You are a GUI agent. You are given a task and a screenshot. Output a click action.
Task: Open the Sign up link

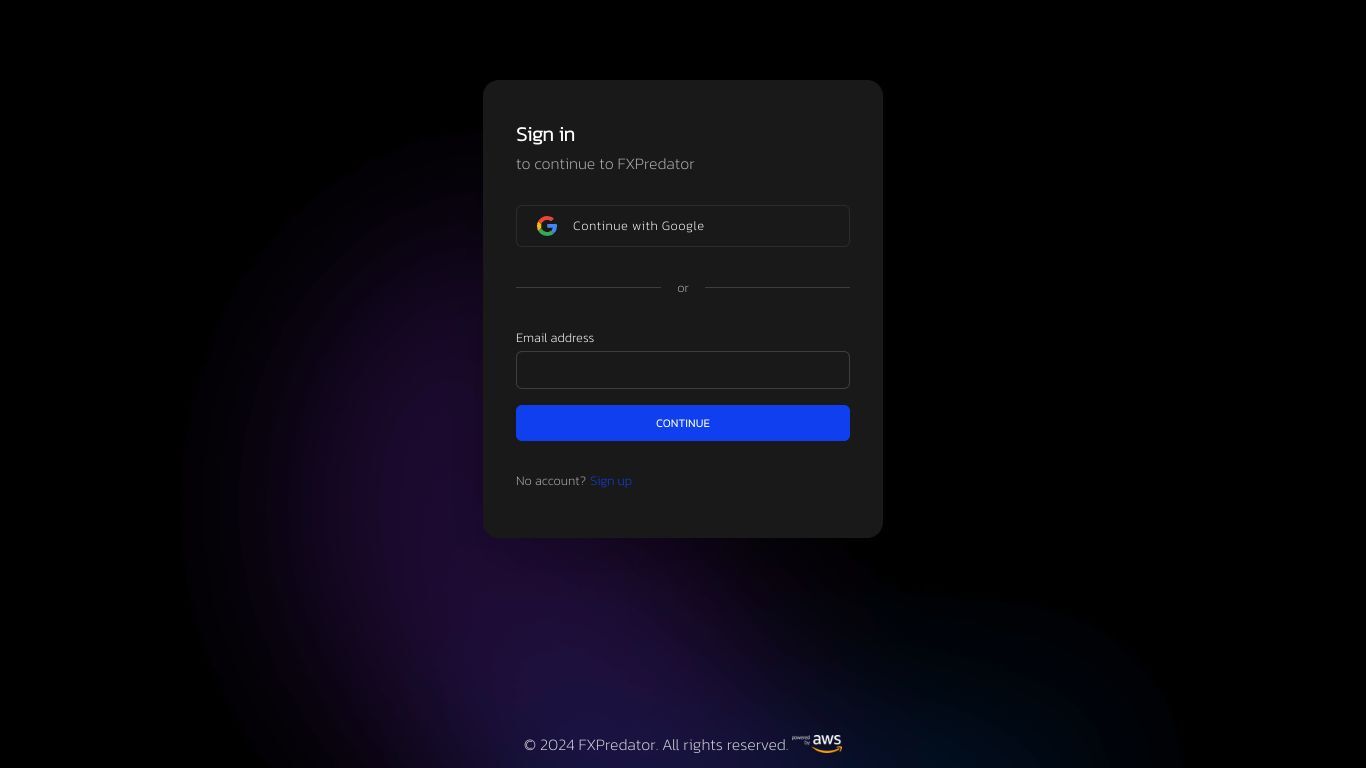click(611, 481)
